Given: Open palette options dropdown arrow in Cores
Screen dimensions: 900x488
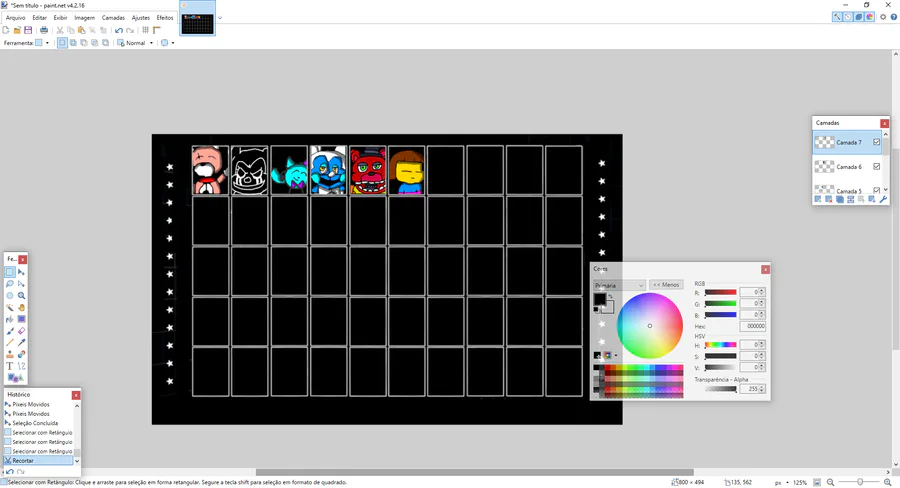Looking at the screenshot, I should (x=616, y=355).
